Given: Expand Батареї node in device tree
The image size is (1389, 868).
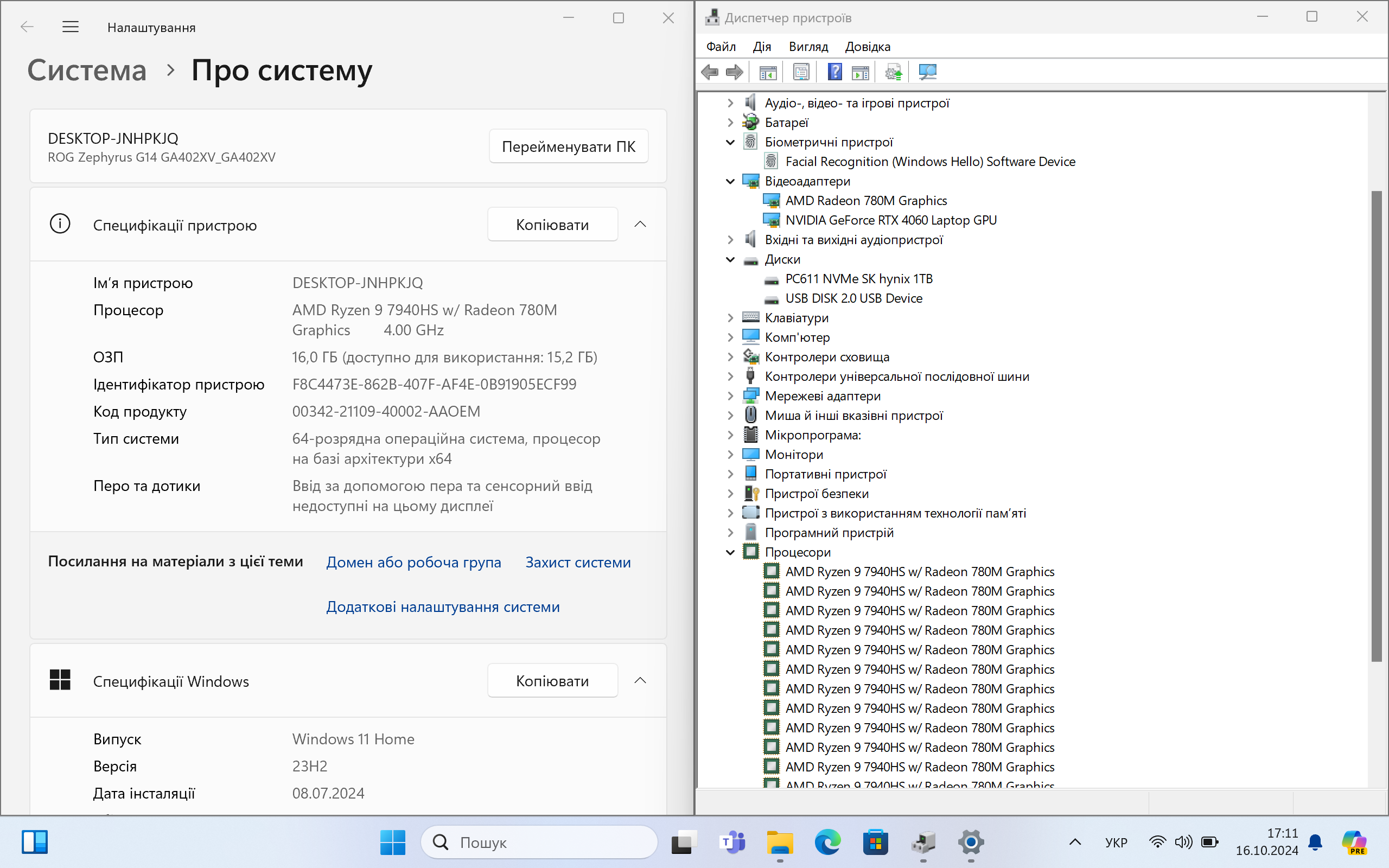Looking at the screenshot, I should point(731,122).
